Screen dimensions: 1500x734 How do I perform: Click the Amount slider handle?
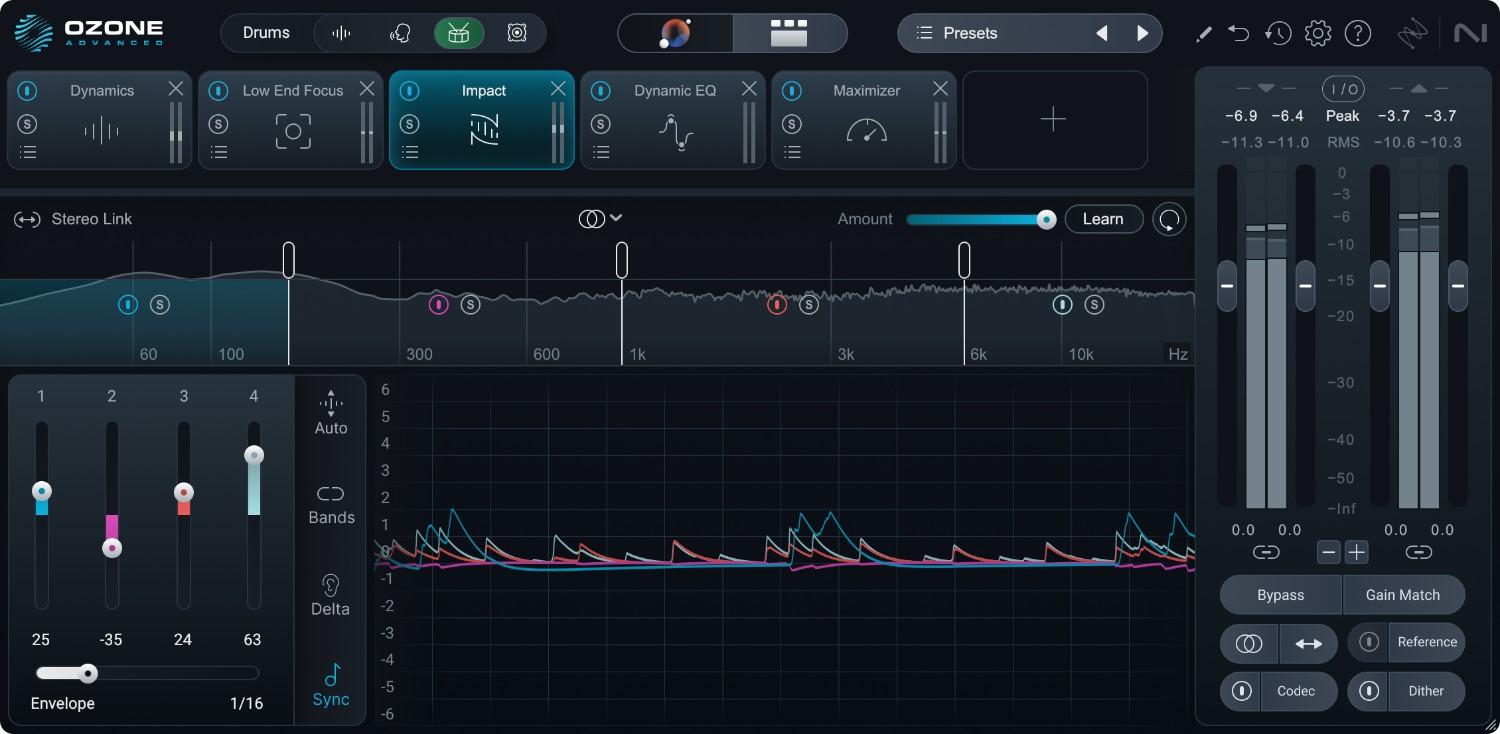(x=1046, y=220)
